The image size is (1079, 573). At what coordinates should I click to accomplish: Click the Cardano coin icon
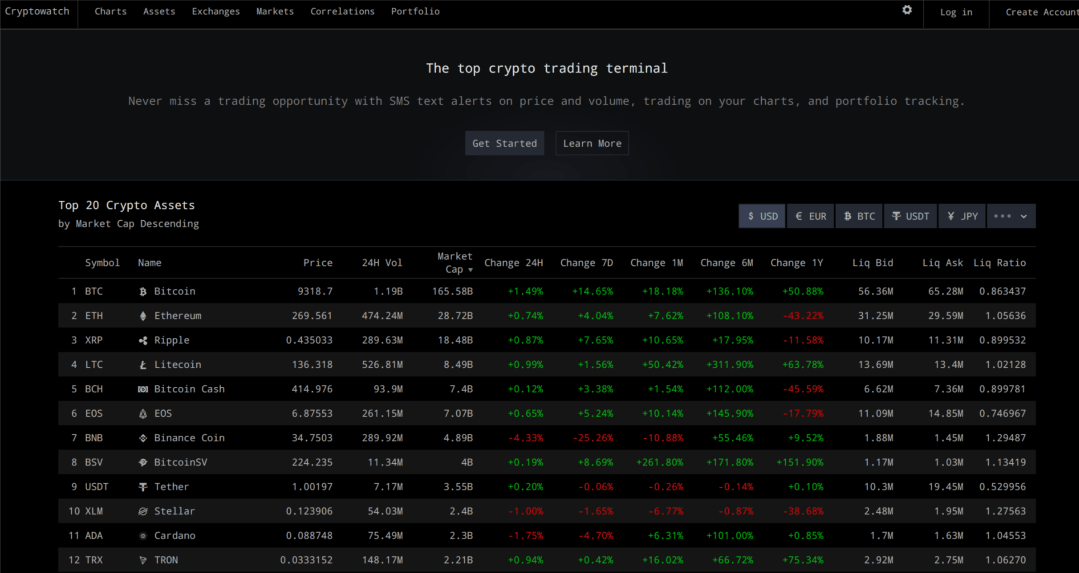[x=143, y=536]
